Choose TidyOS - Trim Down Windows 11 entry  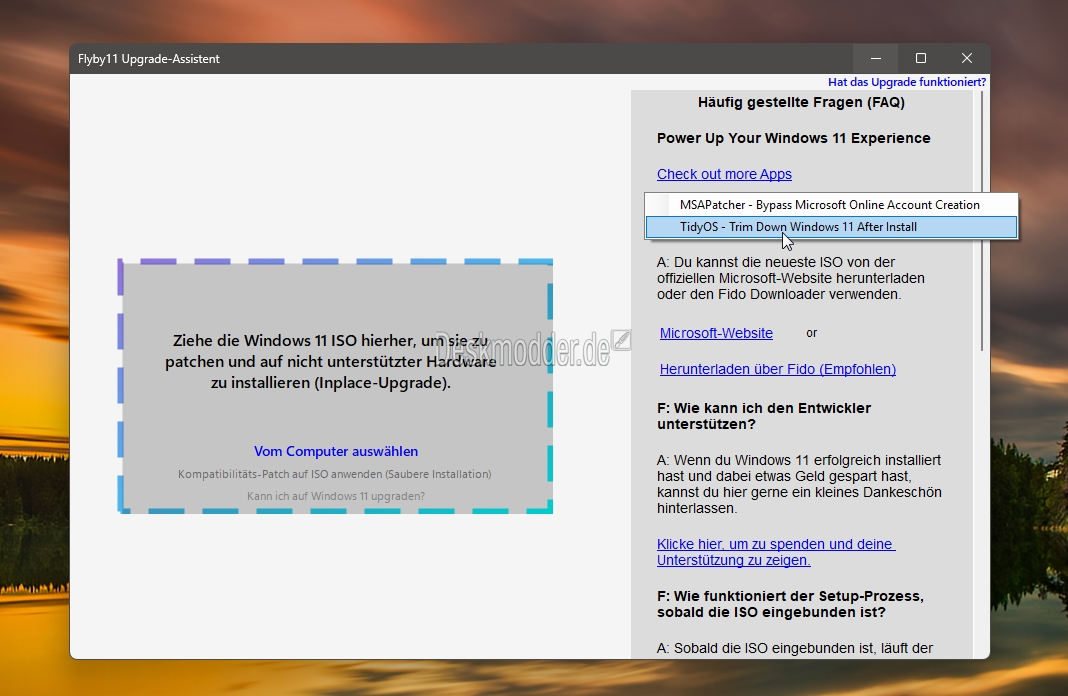pos(831,227)
